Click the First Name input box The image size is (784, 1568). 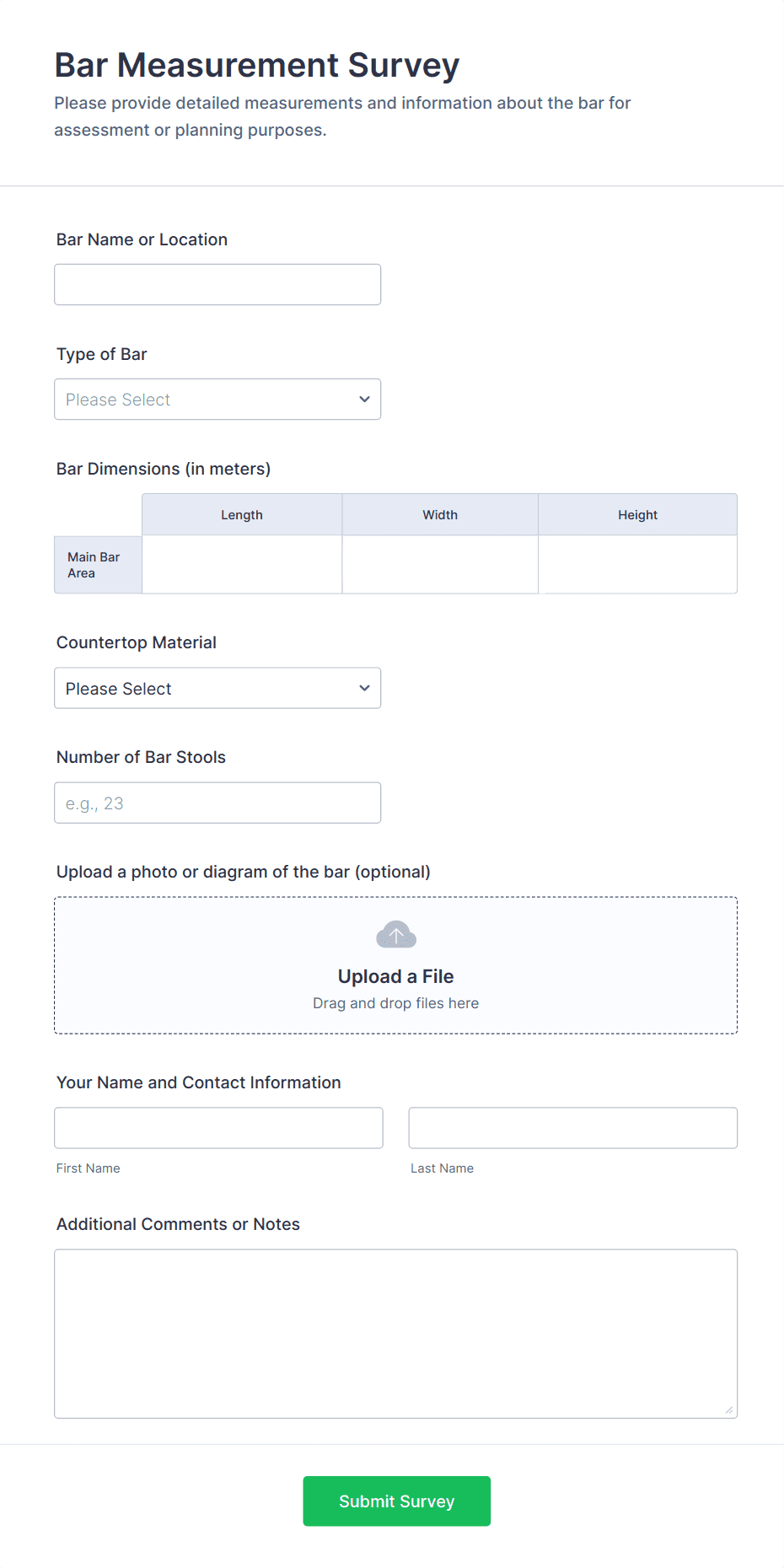click(x=218, y=1128)
